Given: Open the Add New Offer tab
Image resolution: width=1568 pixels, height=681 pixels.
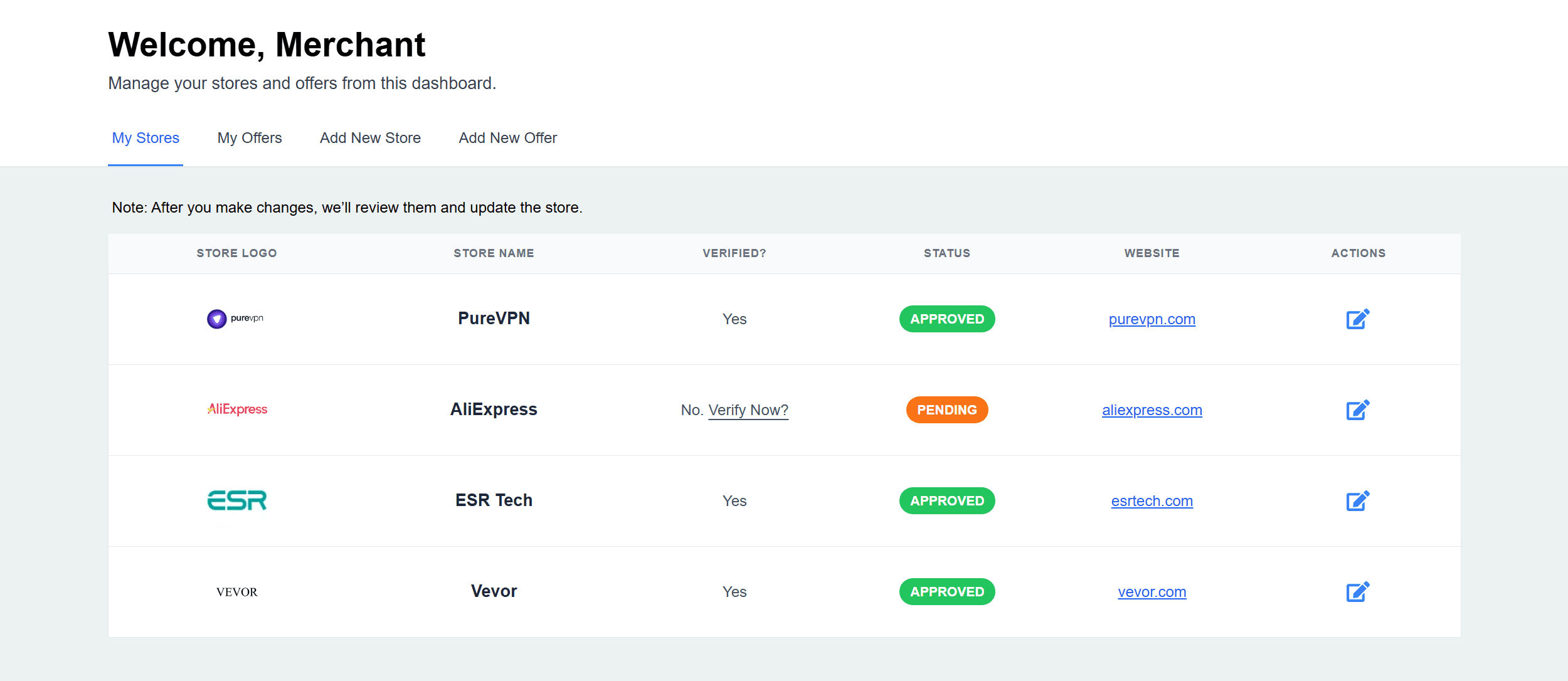Looking at the screenshot, I should 507,138.
